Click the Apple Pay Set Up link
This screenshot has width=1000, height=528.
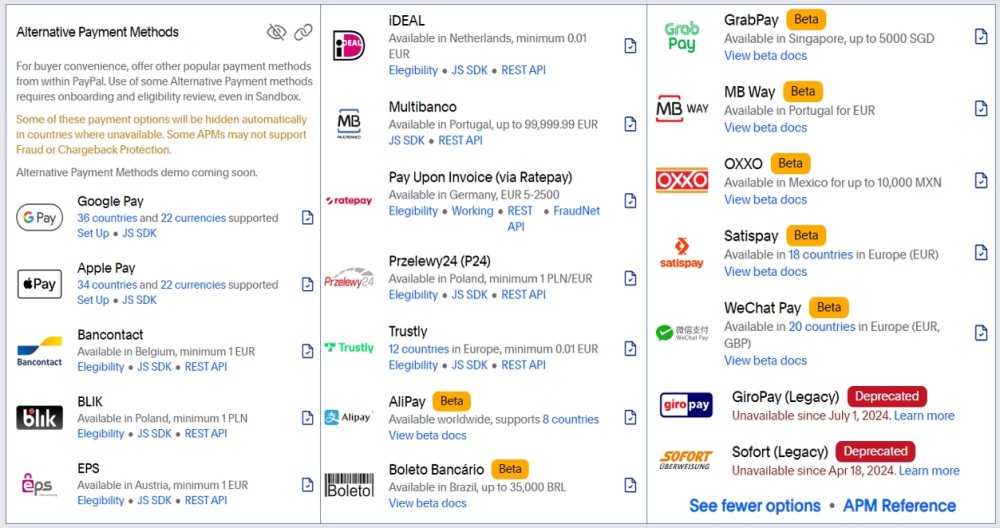coord(93,300)
